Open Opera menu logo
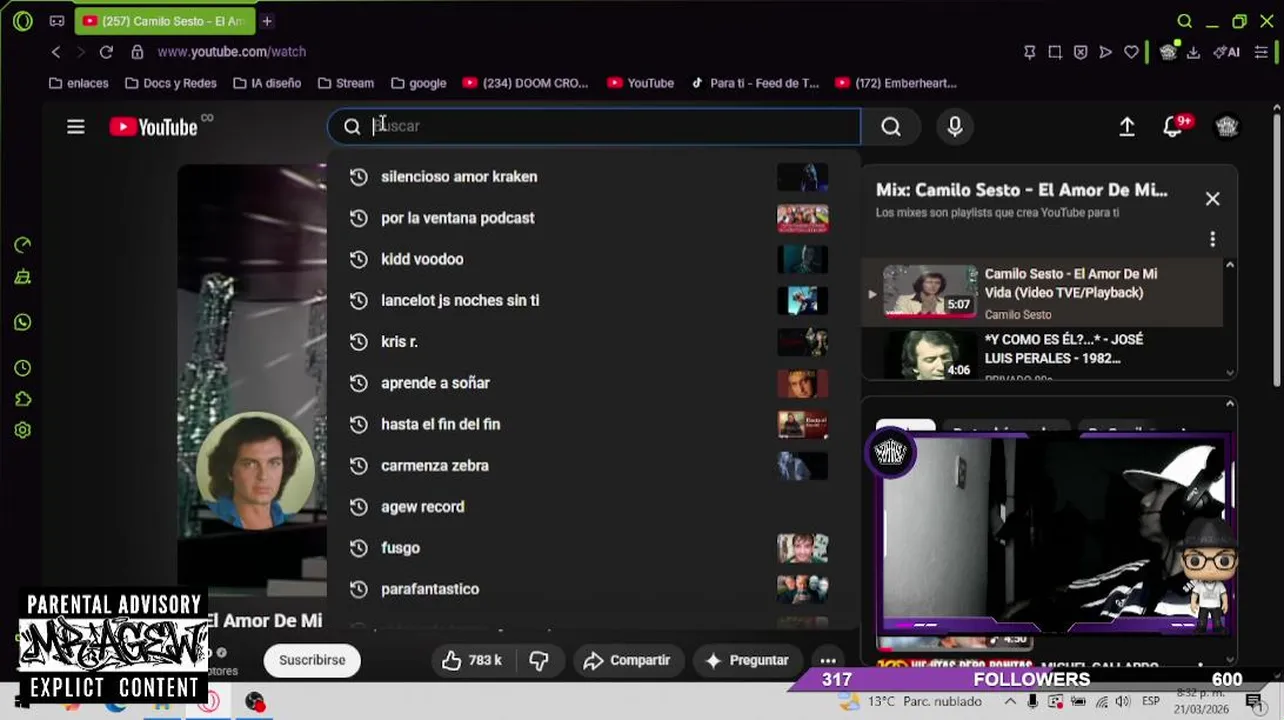The width and height of the screenshot is (1284, 720). click(x=23, y=21)
